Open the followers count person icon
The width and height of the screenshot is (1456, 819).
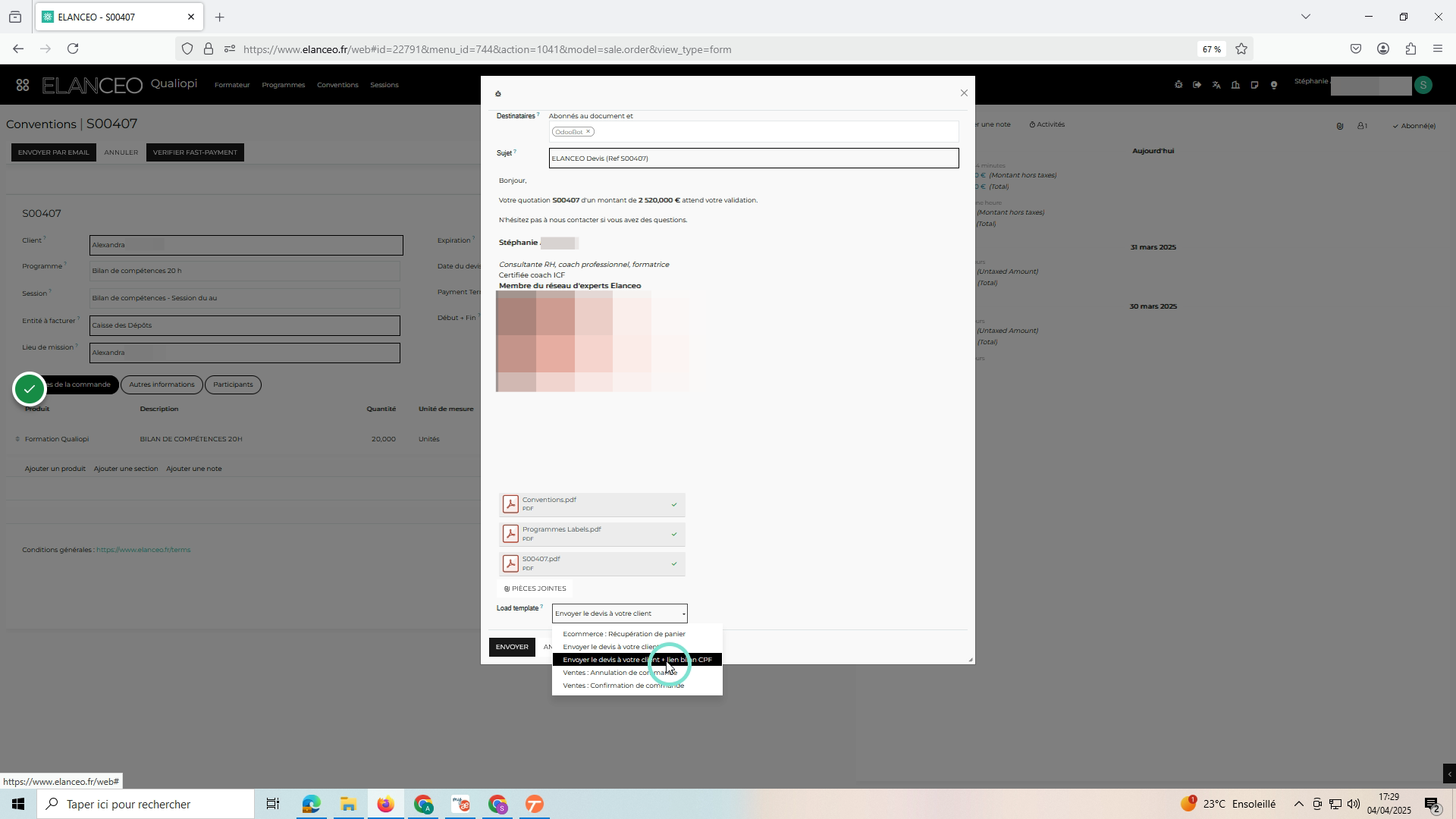pos(1362,126)
